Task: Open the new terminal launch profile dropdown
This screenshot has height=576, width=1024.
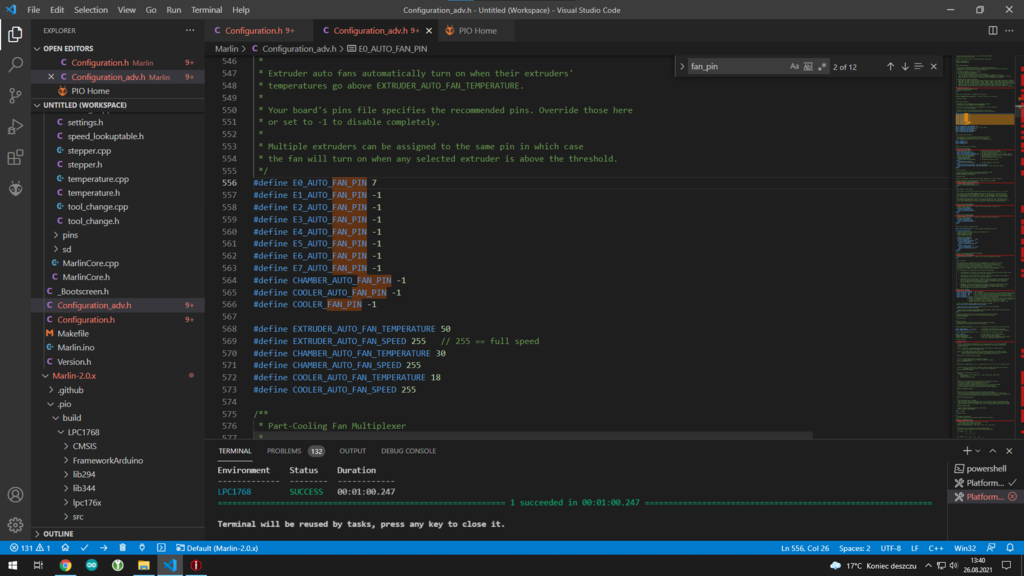Action: (980, 451)
